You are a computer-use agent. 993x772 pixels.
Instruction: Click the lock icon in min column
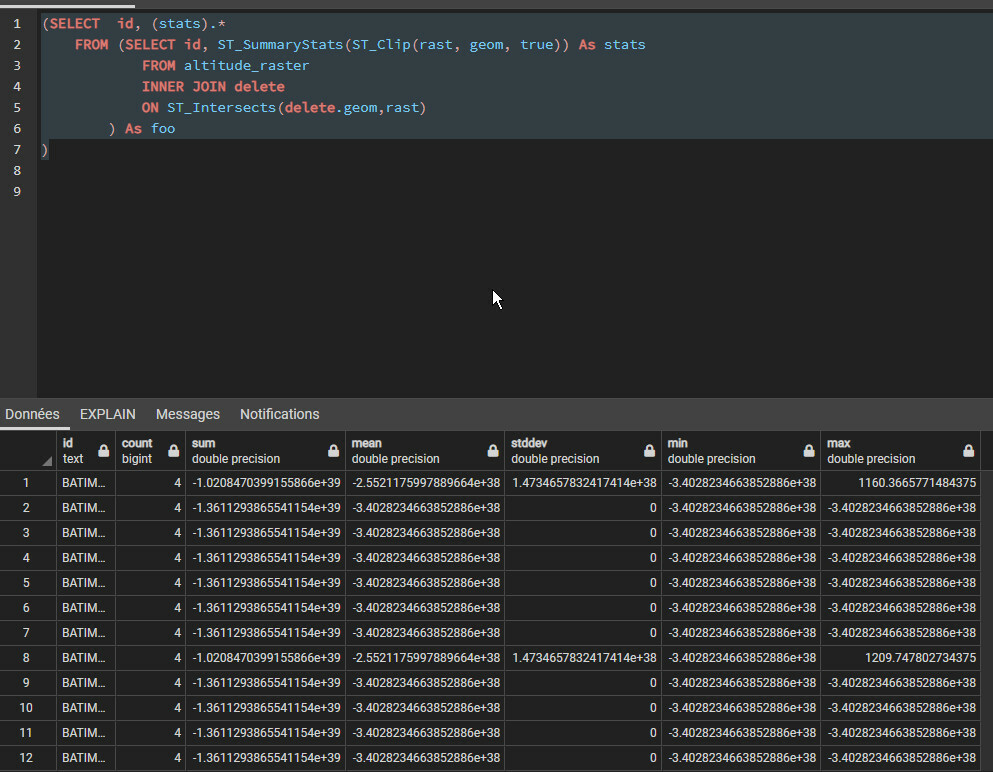pos(808,451)
